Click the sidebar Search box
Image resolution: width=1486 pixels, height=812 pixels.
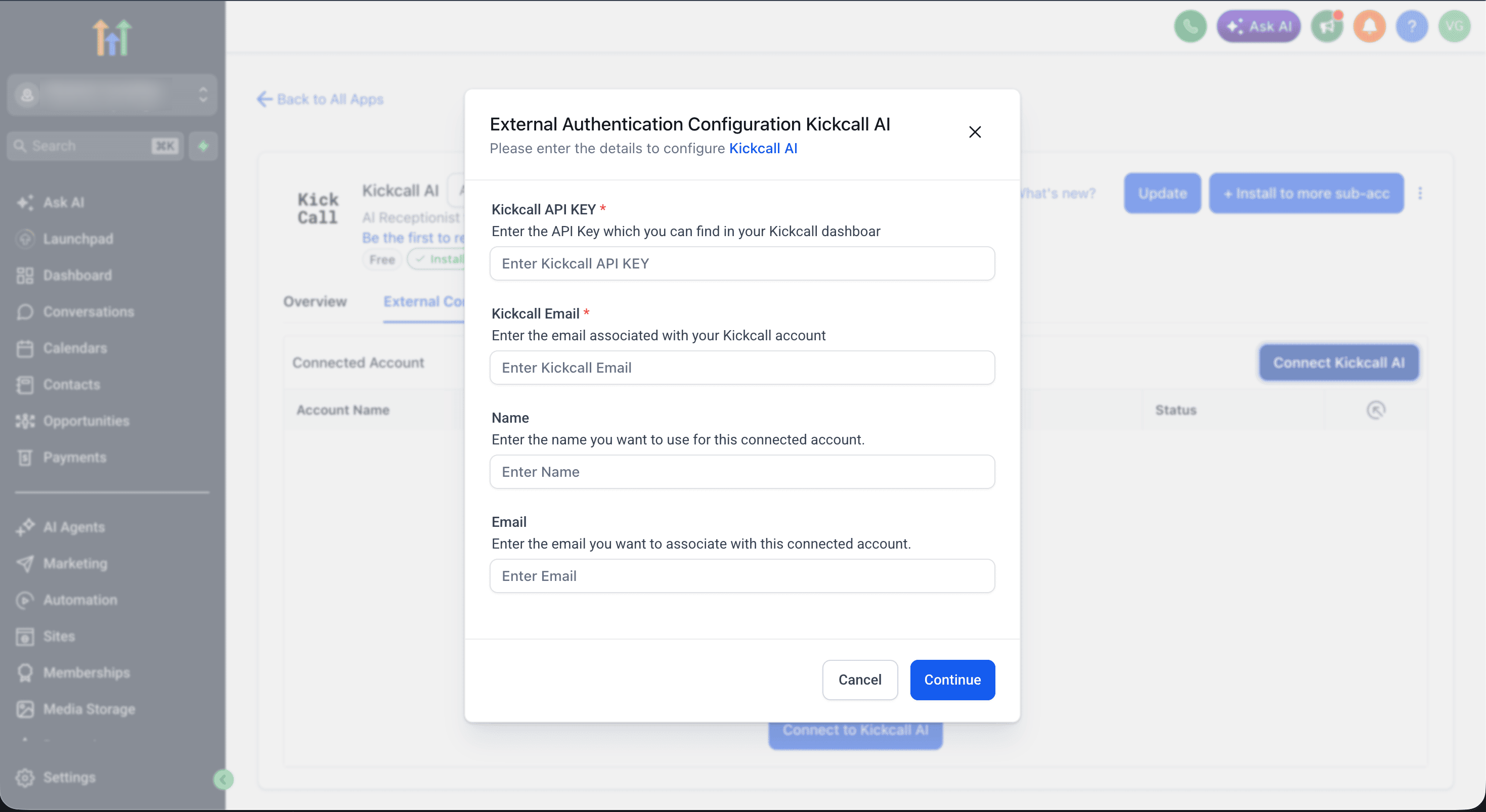point(95,146)
